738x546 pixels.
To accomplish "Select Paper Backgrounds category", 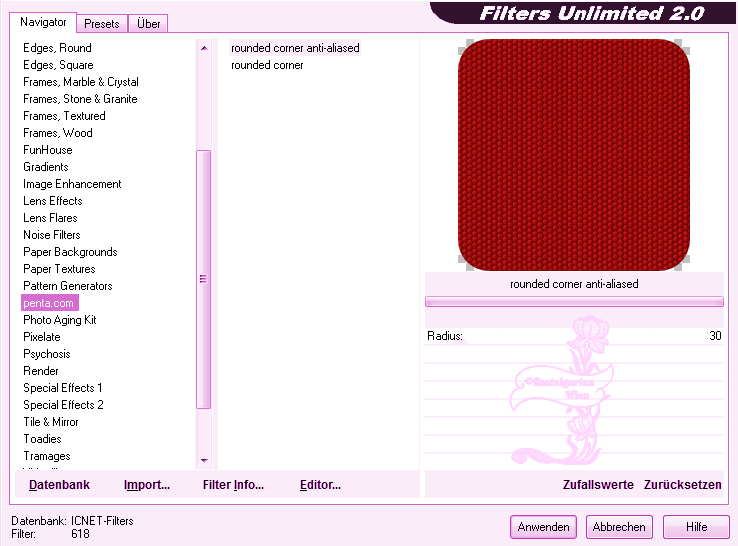I will pos(70,252).
